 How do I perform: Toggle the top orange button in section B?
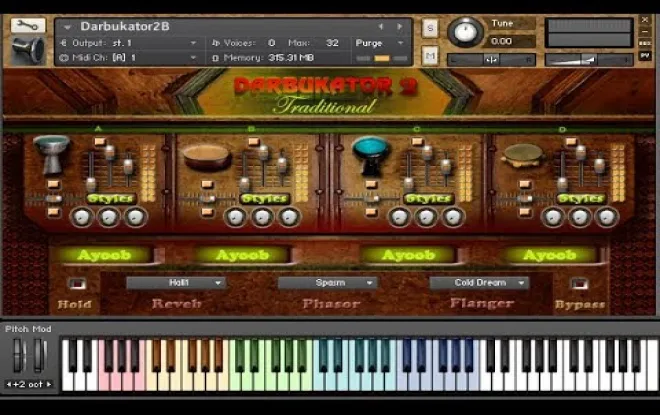coord(253,141)
